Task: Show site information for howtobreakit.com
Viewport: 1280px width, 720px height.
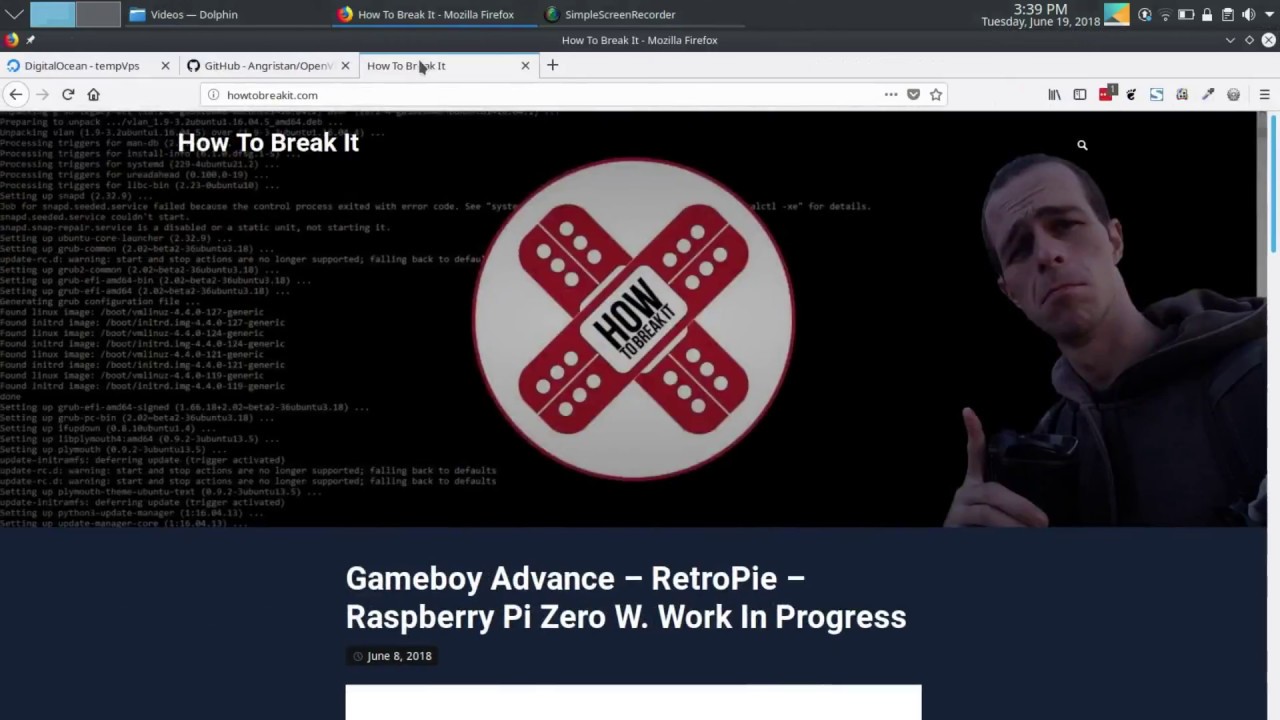Action: click(x=213, y=95)
